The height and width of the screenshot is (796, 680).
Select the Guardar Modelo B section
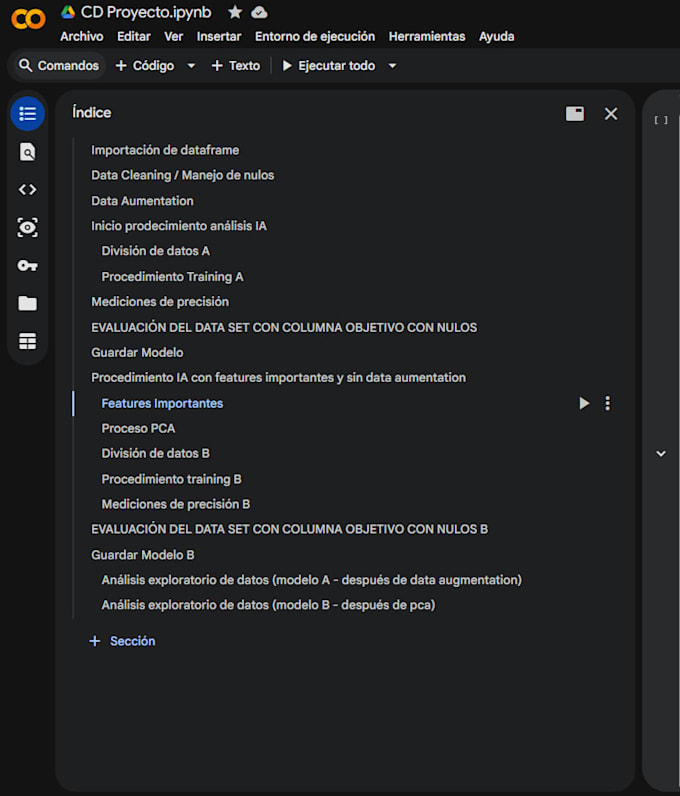coord(143,555)
